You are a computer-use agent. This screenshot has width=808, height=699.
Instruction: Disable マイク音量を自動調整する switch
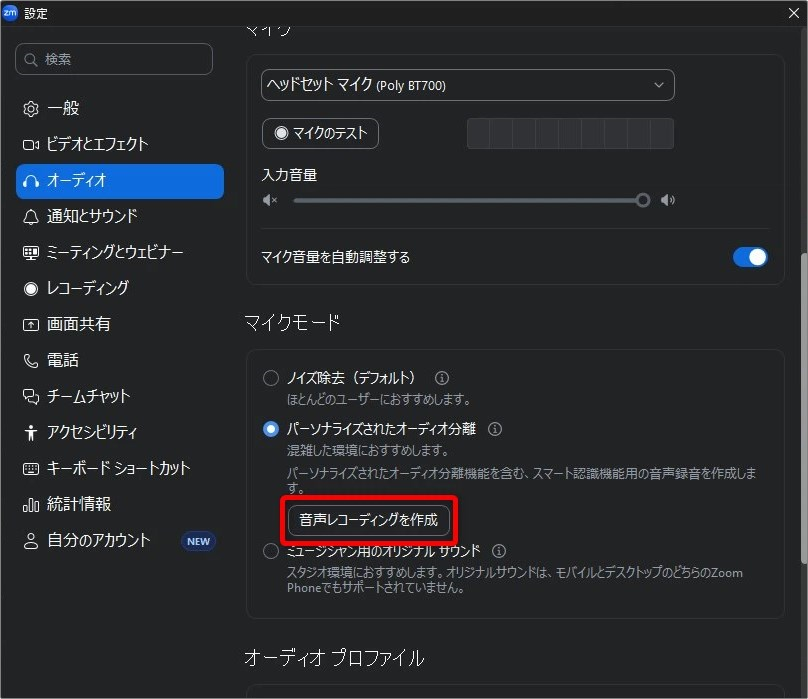pos(750,257)
